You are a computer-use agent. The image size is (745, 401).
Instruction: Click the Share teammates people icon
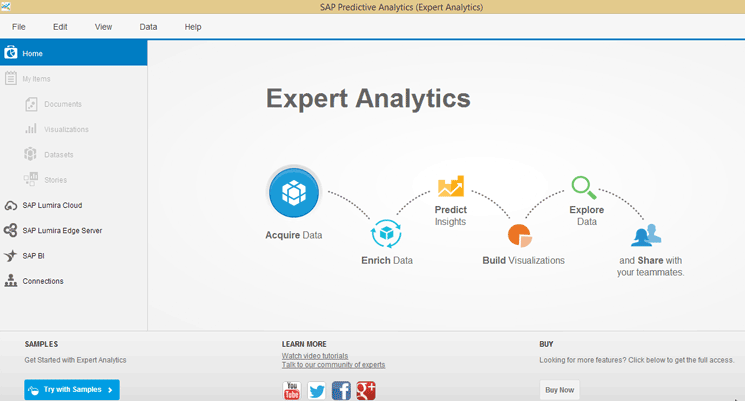[646, 235]
